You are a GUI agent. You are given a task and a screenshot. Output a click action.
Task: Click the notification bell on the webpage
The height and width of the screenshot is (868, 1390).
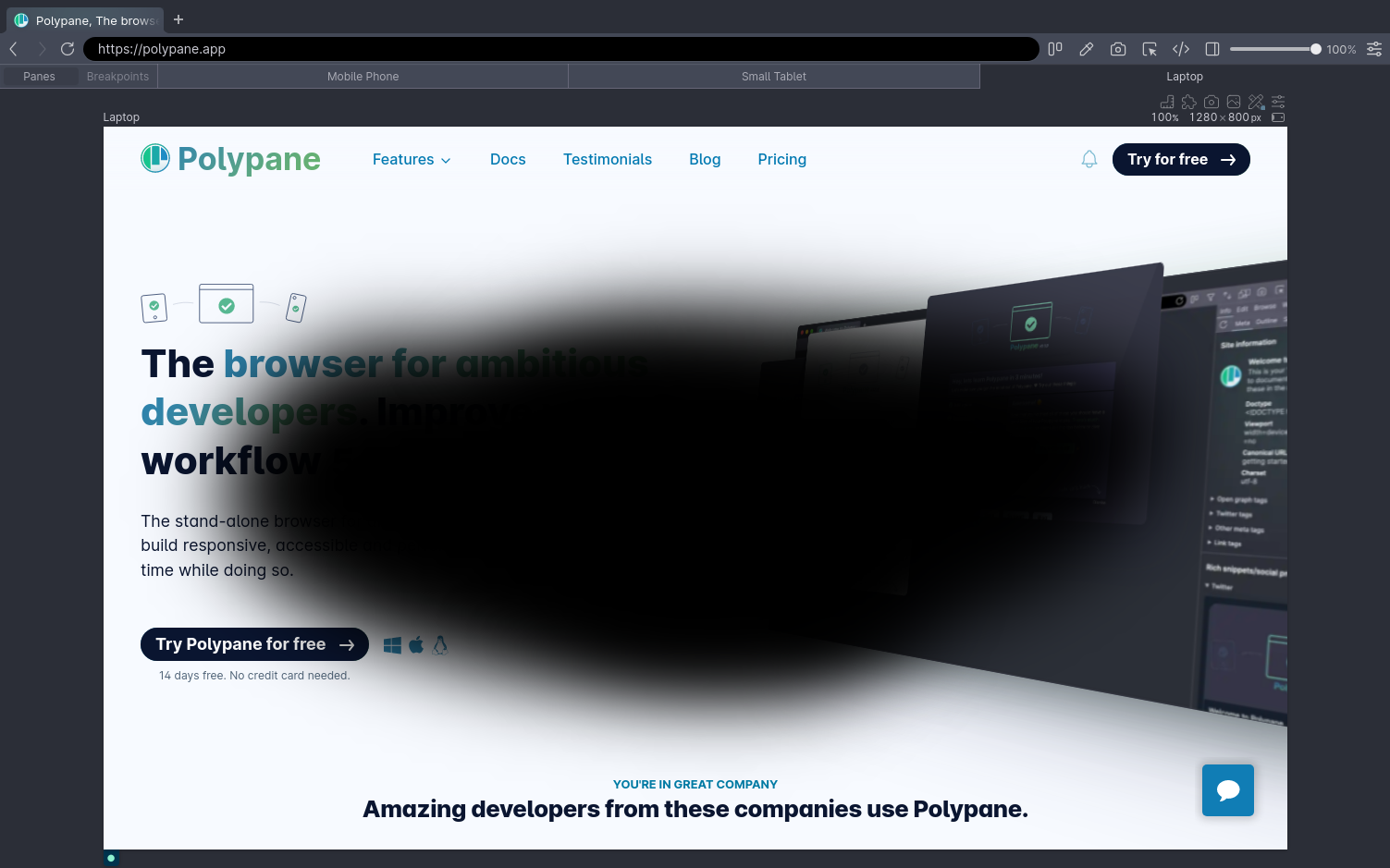[1089, 159]
